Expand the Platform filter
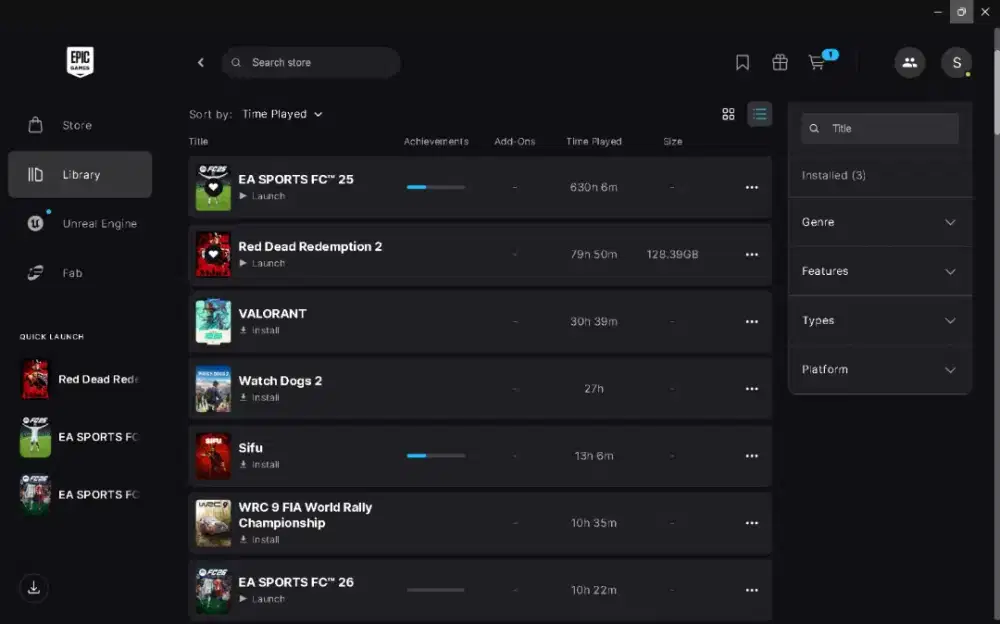The image size is (1000, 624). [x=879, y=369]
